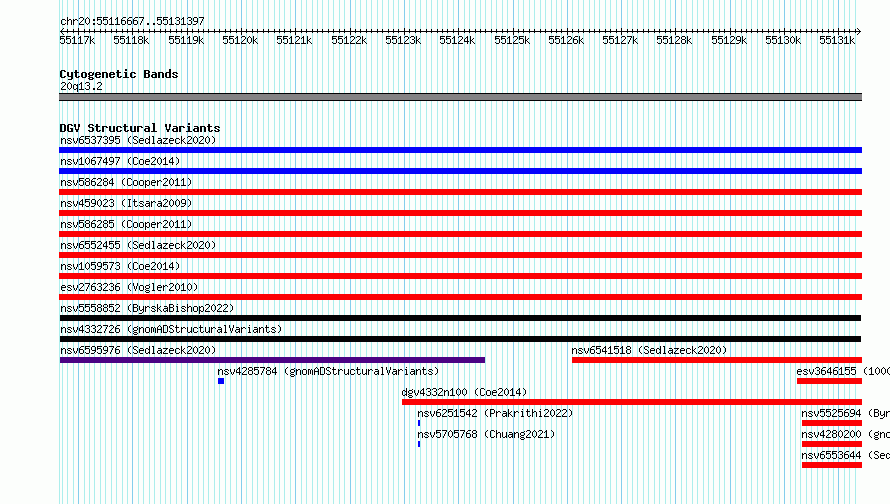The width and height of the screenshot is (890, 504).
Task: Click the small blue square under nsv4285784
Action: [x=221, y=381]
